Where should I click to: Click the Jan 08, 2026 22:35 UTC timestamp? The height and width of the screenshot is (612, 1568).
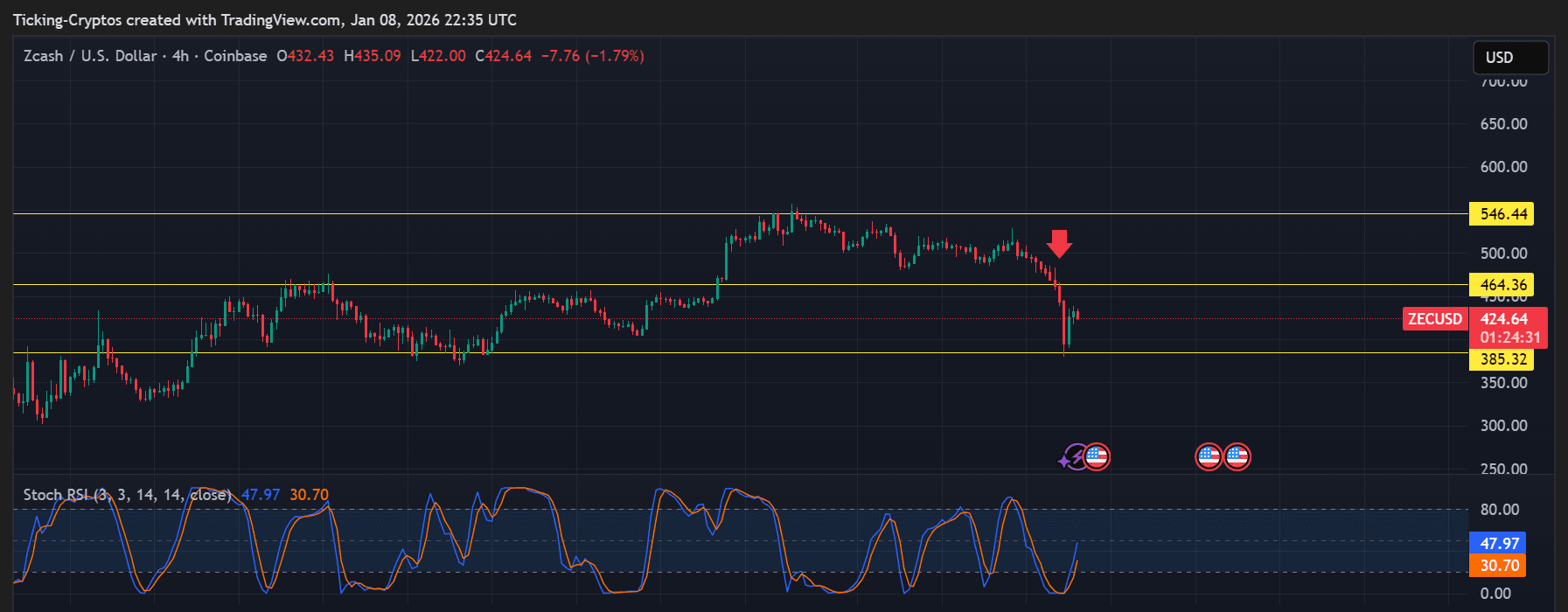[x=434, y=19]
